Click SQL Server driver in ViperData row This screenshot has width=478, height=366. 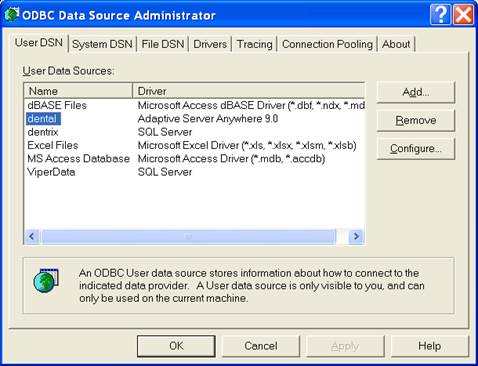pyautogui.click(x=165, y=172)
